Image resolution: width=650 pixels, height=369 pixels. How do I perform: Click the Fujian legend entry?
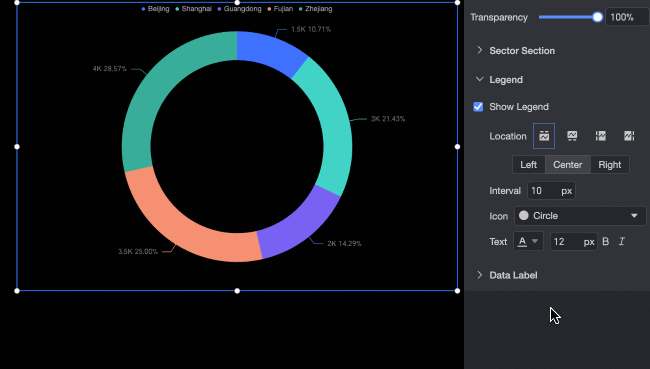coord(280,9)
